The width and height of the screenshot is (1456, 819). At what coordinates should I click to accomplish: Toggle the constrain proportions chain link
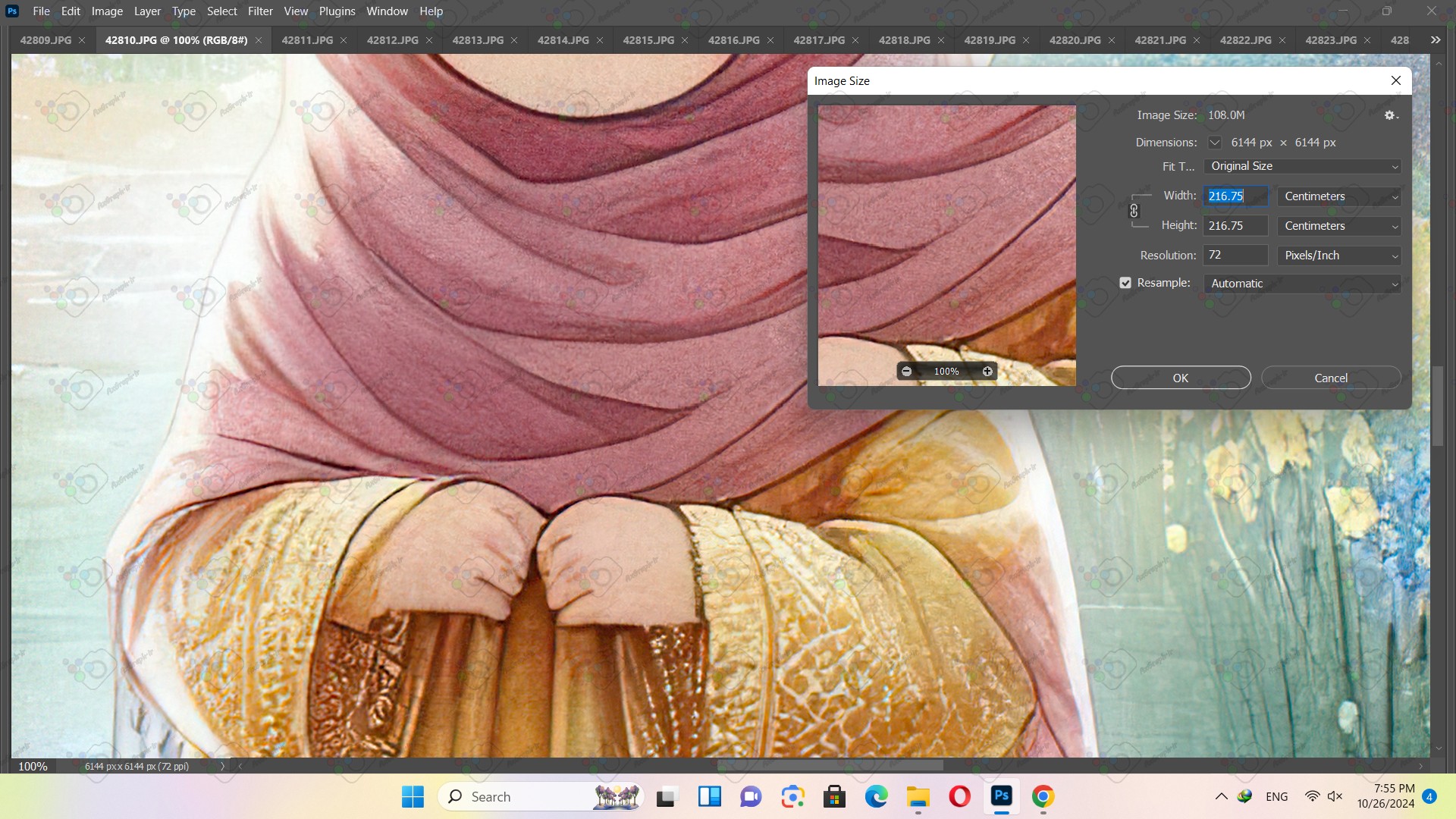pos(1134,211)
